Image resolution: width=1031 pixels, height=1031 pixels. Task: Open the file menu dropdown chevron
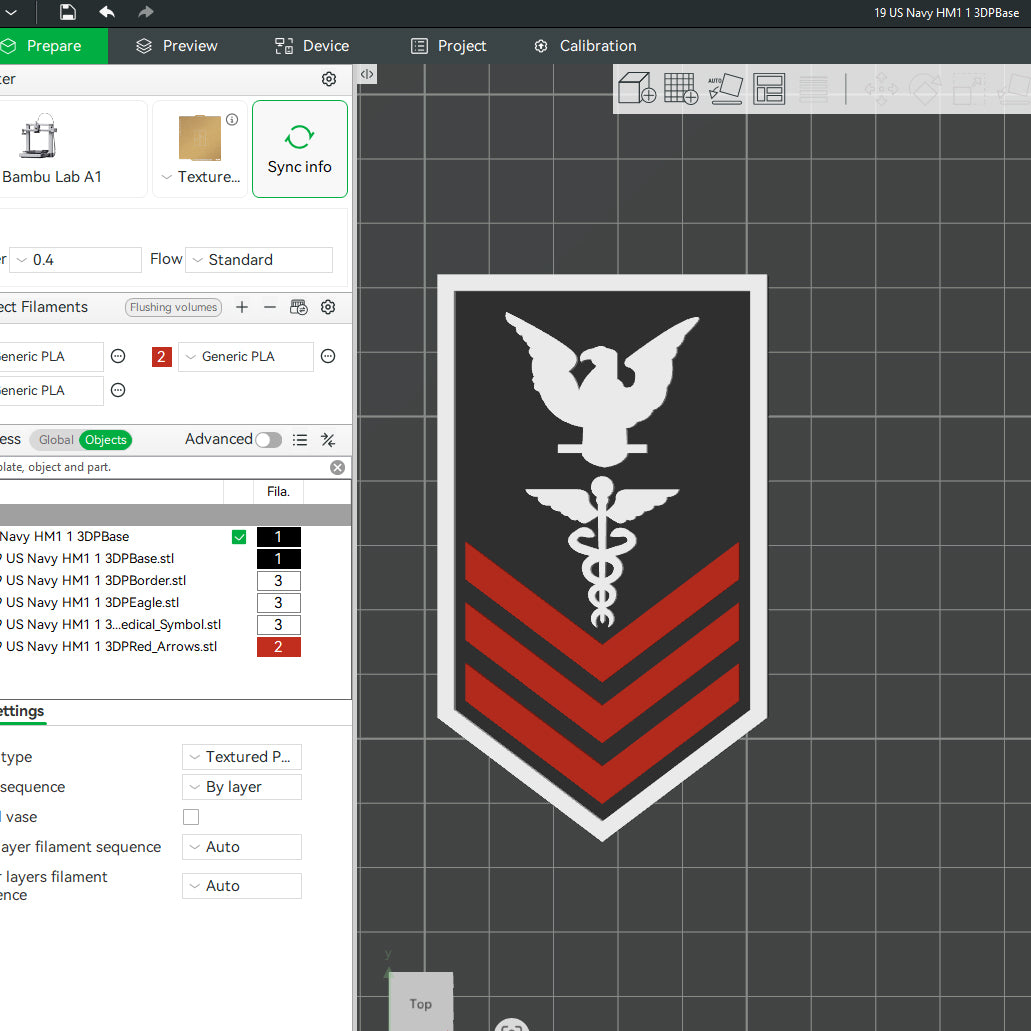click(11, 12)
